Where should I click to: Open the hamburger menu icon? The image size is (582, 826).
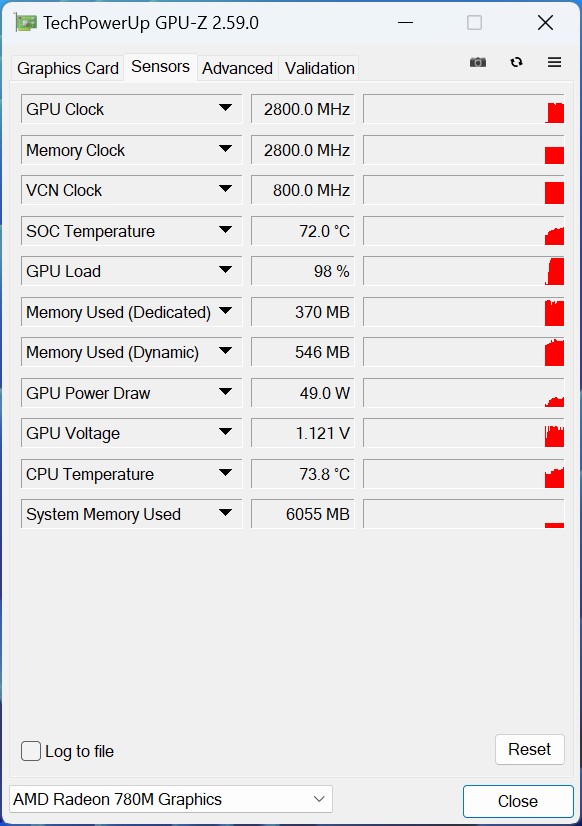(554, 62)
